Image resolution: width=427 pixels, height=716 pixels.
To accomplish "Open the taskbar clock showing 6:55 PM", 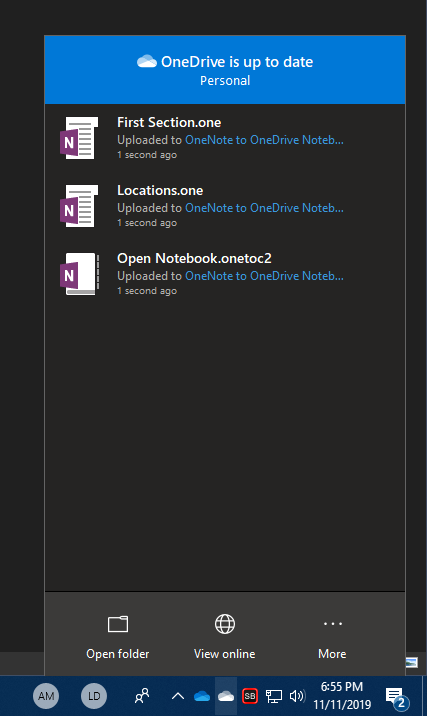I will click(342, 696).
